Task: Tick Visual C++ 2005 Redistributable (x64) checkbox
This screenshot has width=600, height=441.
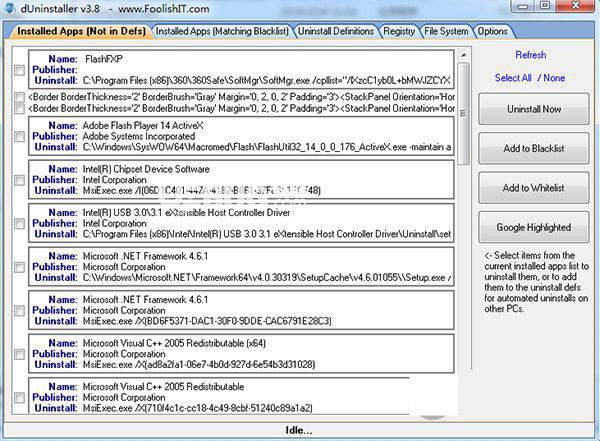Action: click(19, 354)
